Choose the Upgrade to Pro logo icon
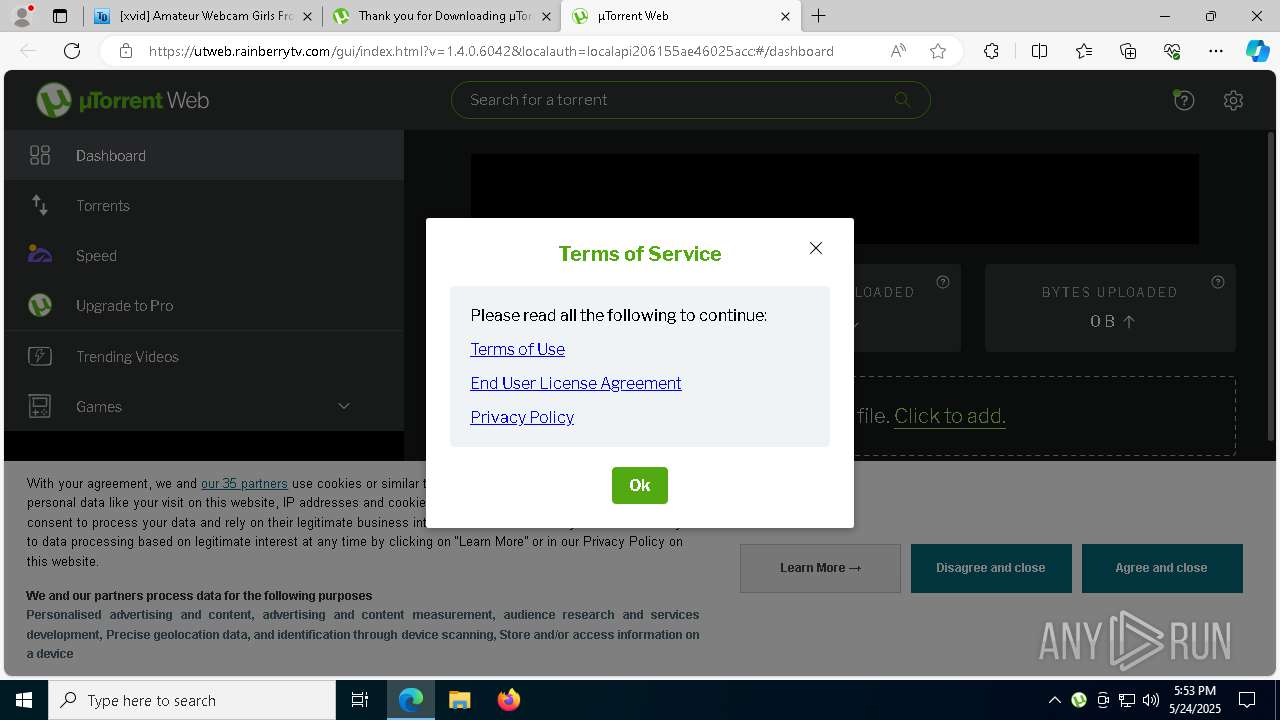Screen dimensions: 1280x720 pos(40,305)
